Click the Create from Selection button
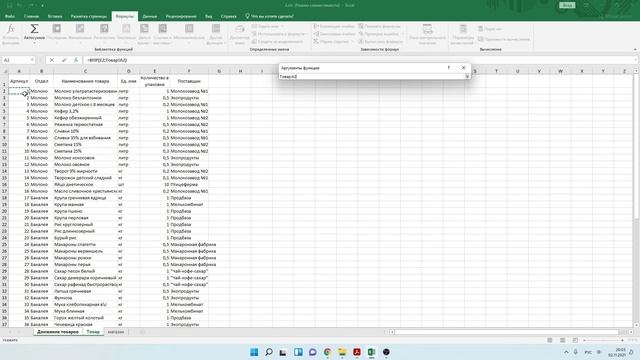This screenshot has width=640, height=360. tap(277, 41)
